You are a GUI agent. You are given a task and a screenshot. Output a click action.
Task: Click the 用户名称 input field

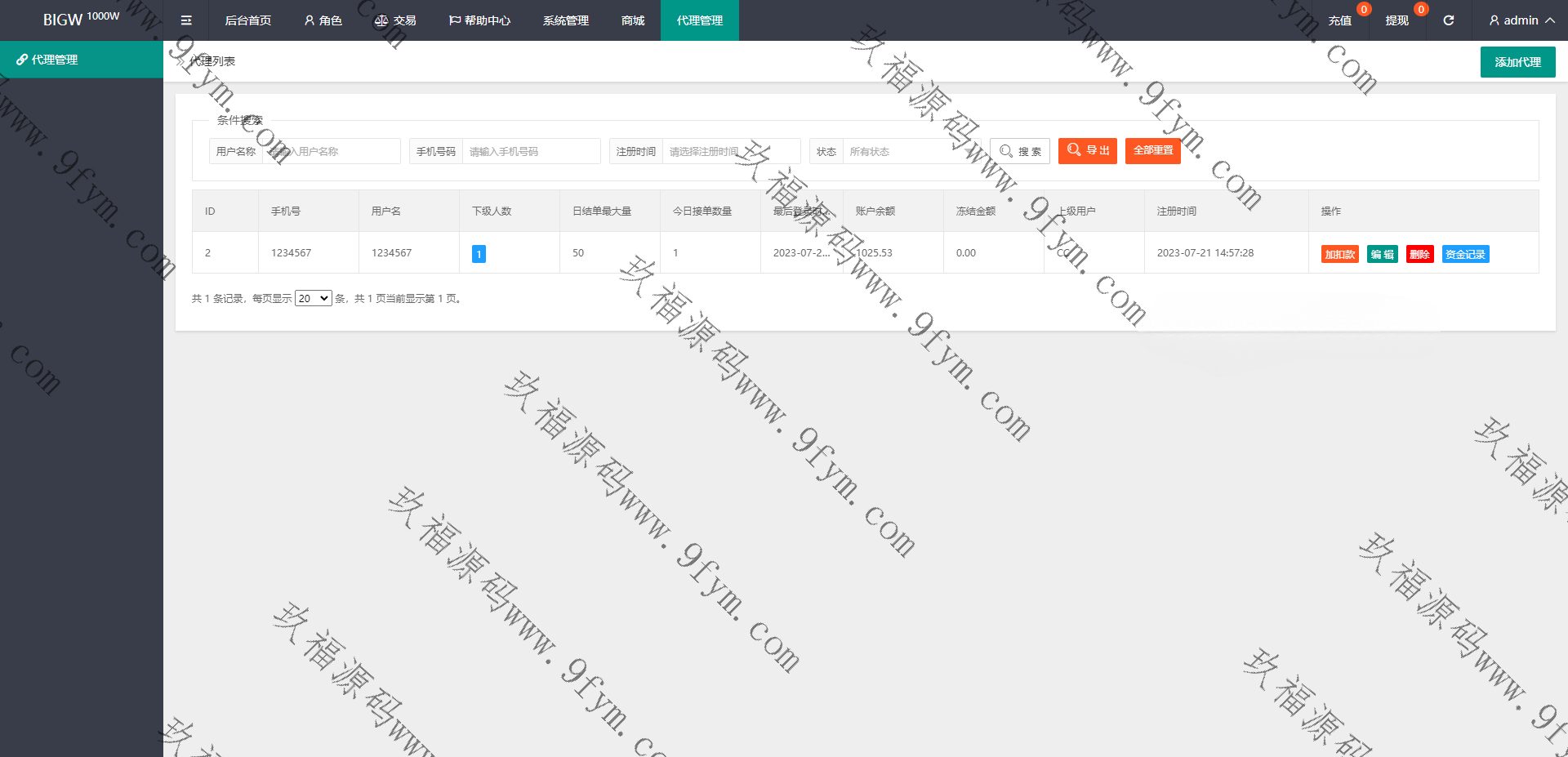(x=331, y=152)
